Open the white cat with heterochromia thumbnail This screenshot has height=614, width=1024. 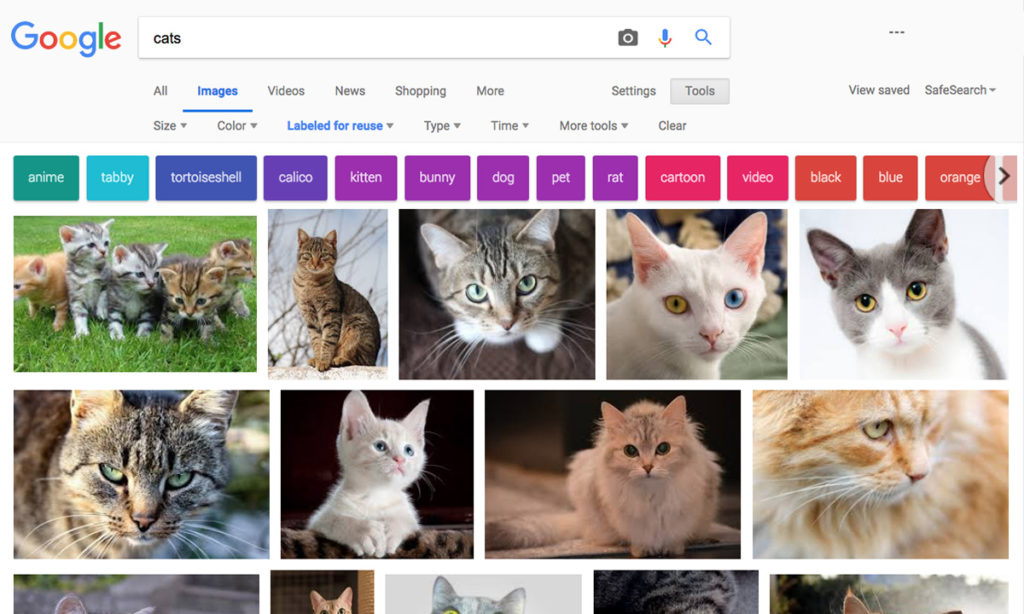point(697,295)
